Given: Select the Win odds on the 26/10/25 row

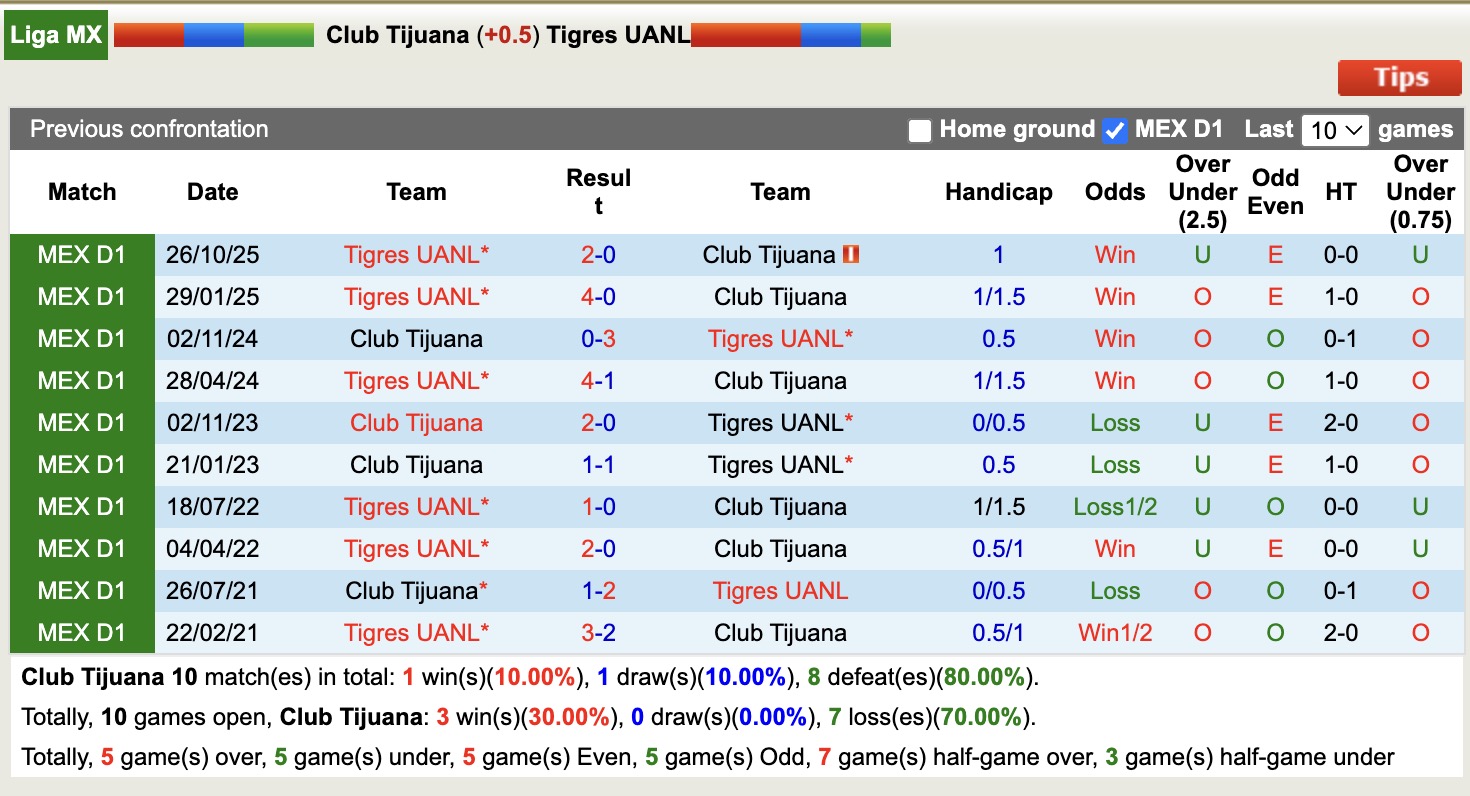Looking at the screenshot, I should tap(1114, 255).
